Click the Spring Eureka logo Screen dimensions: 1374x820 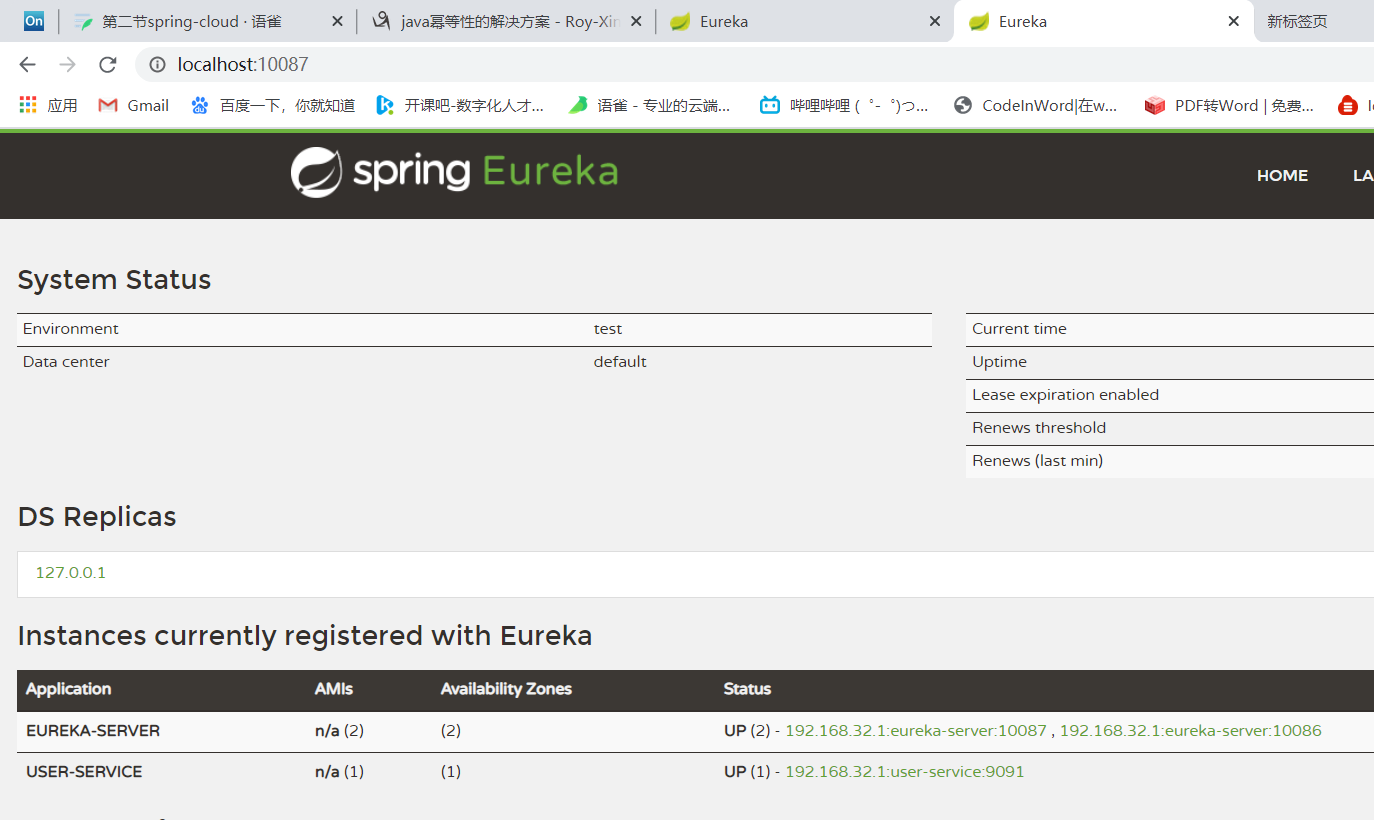(x=454, y=172)
